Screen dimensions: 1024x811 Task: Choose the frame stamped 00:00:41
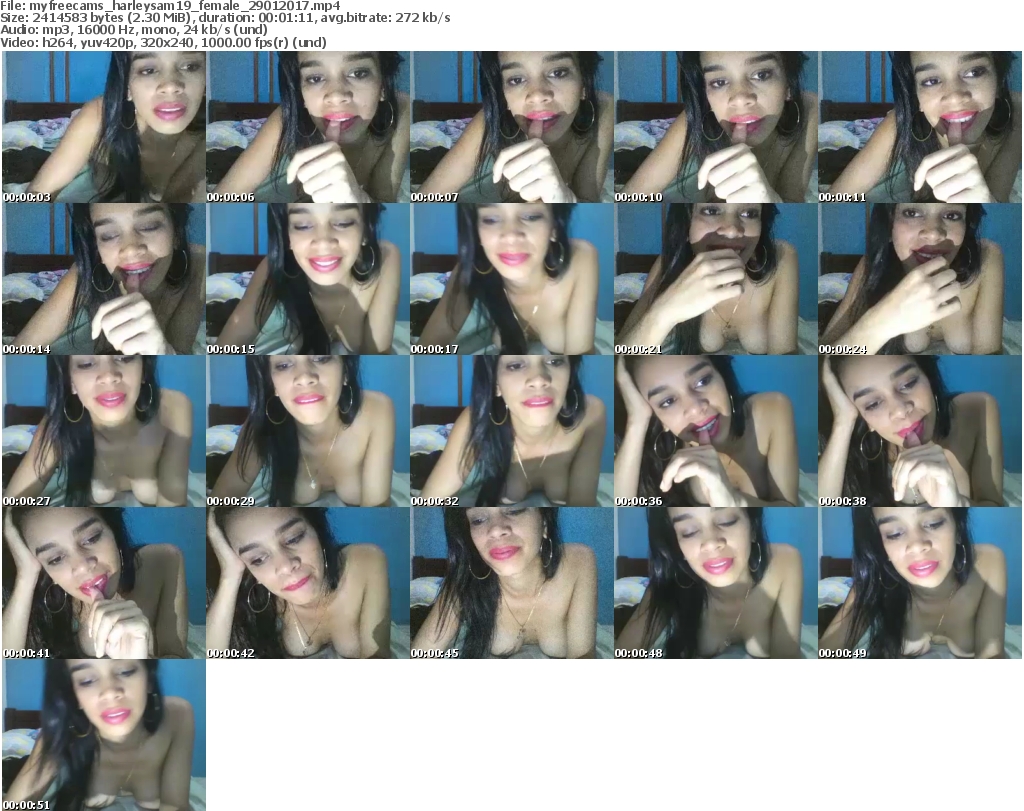[104, 583]
